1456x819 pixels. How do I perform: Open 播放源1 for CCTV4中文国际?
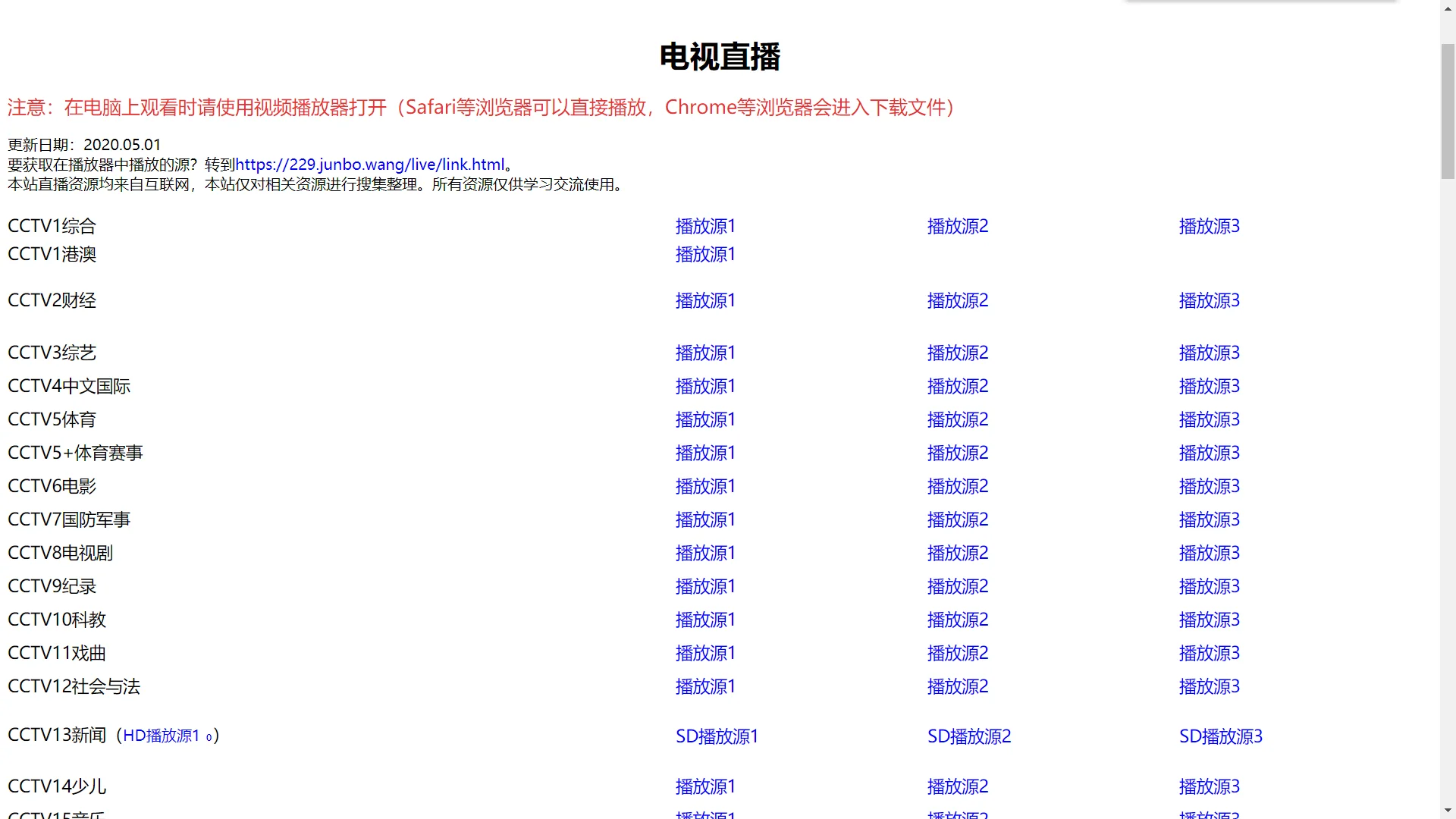[x=705, y=386]
